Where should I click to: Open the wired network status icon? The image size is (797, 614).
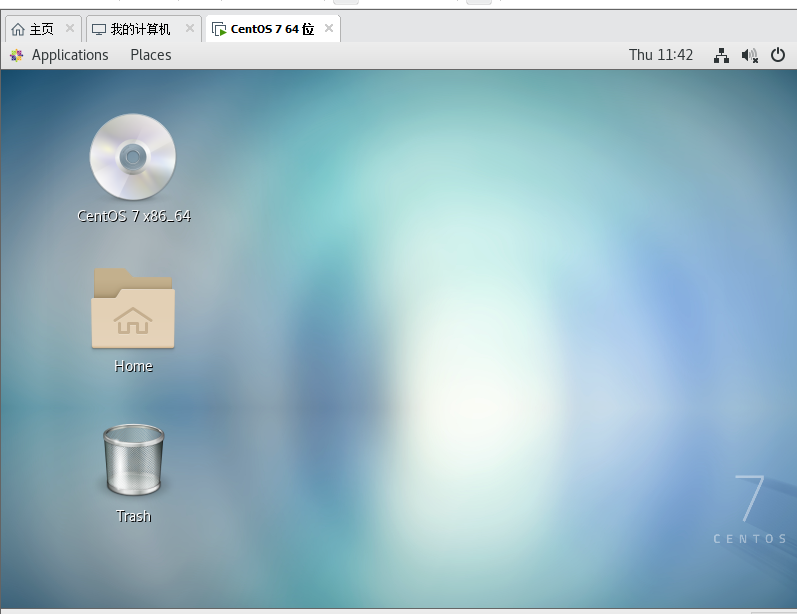721,55
